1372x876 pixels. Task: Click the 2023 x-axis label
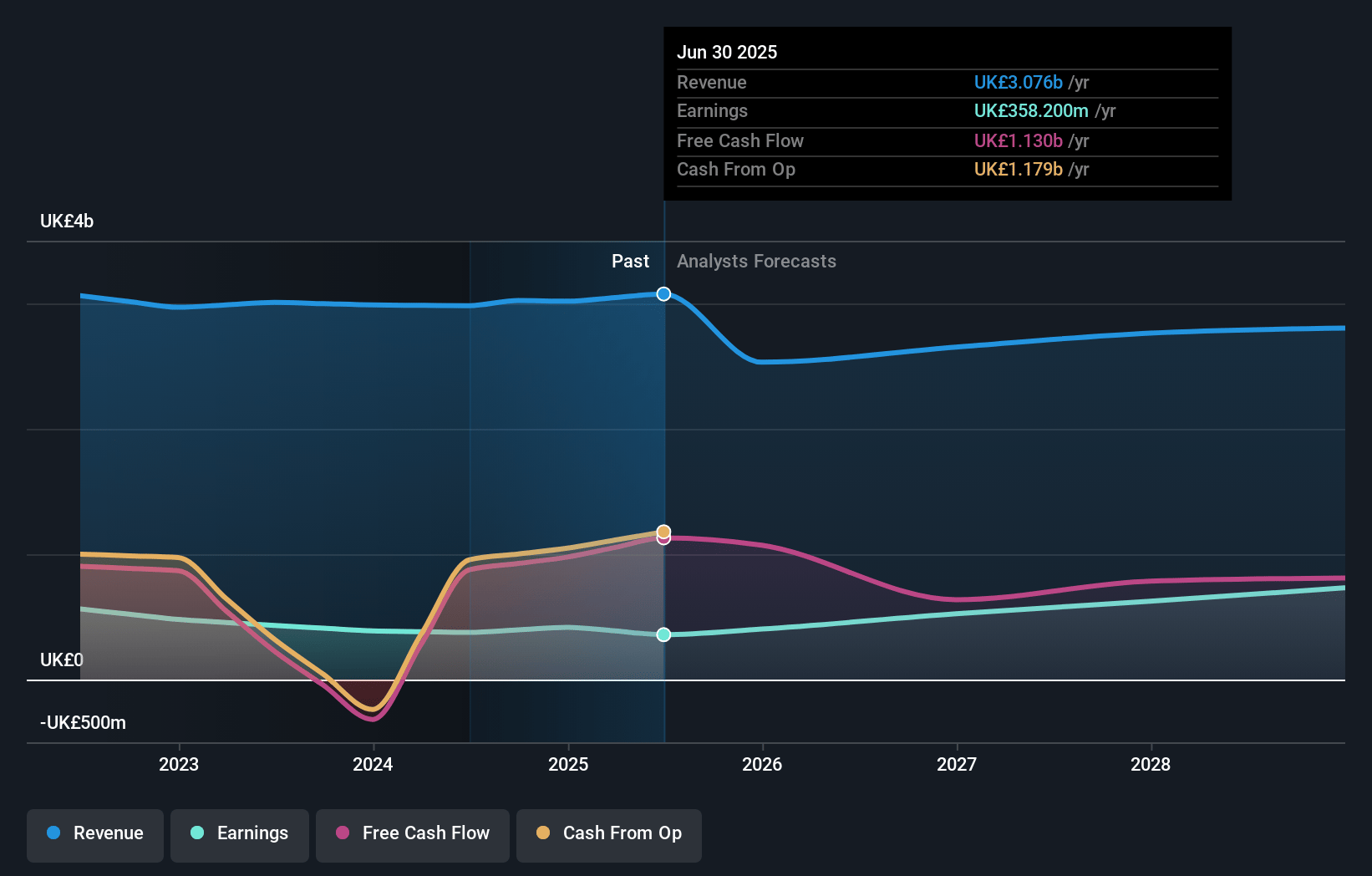click(x=179, y=764)
